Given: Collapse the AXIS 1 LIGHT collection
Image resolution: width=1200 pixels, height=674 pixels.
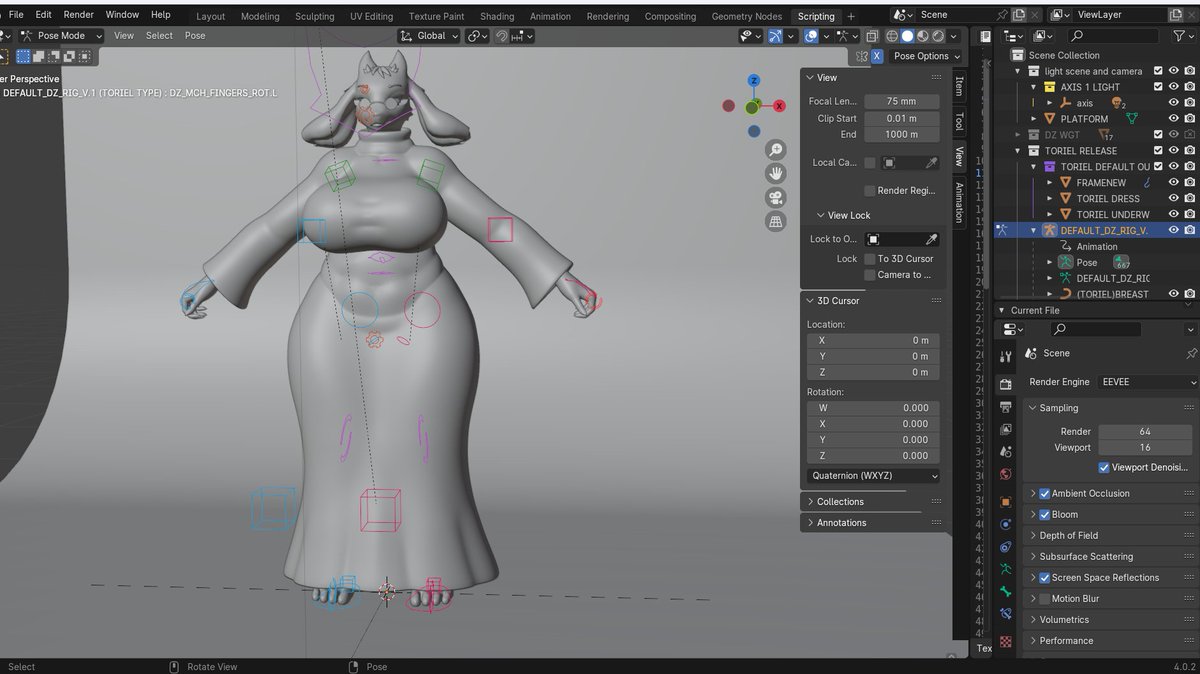Looking at the screenshot, I should click(x=1034, y=87).
